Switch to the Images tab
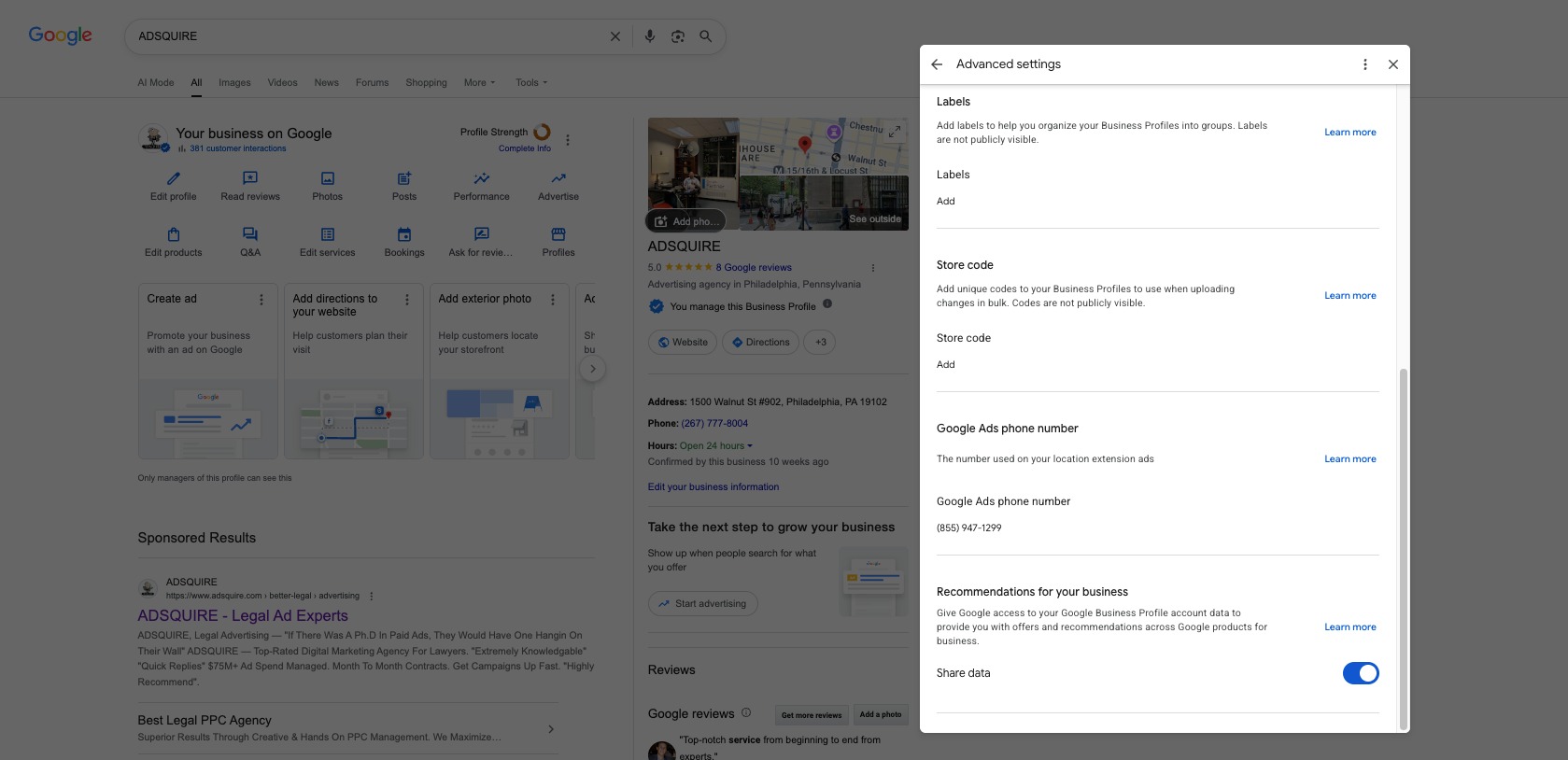This screenshot has height=760, width=1568. (x=235, y=82)
